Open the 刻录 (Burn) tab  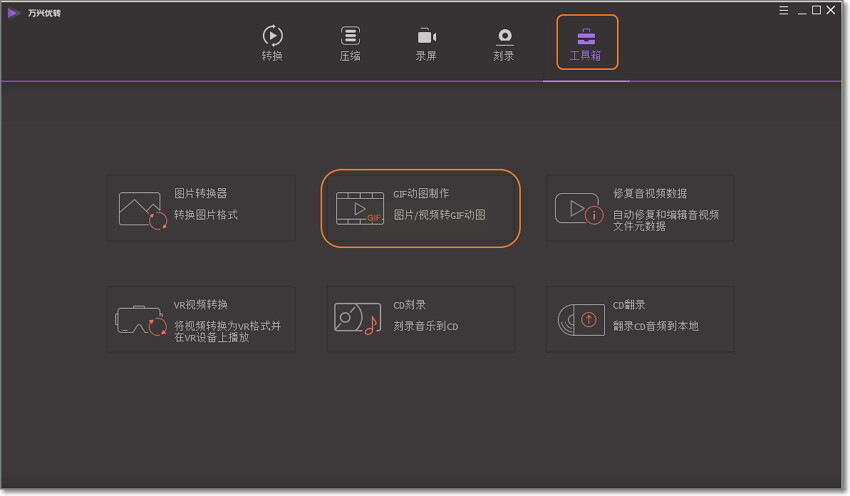(x=504, y=43)
